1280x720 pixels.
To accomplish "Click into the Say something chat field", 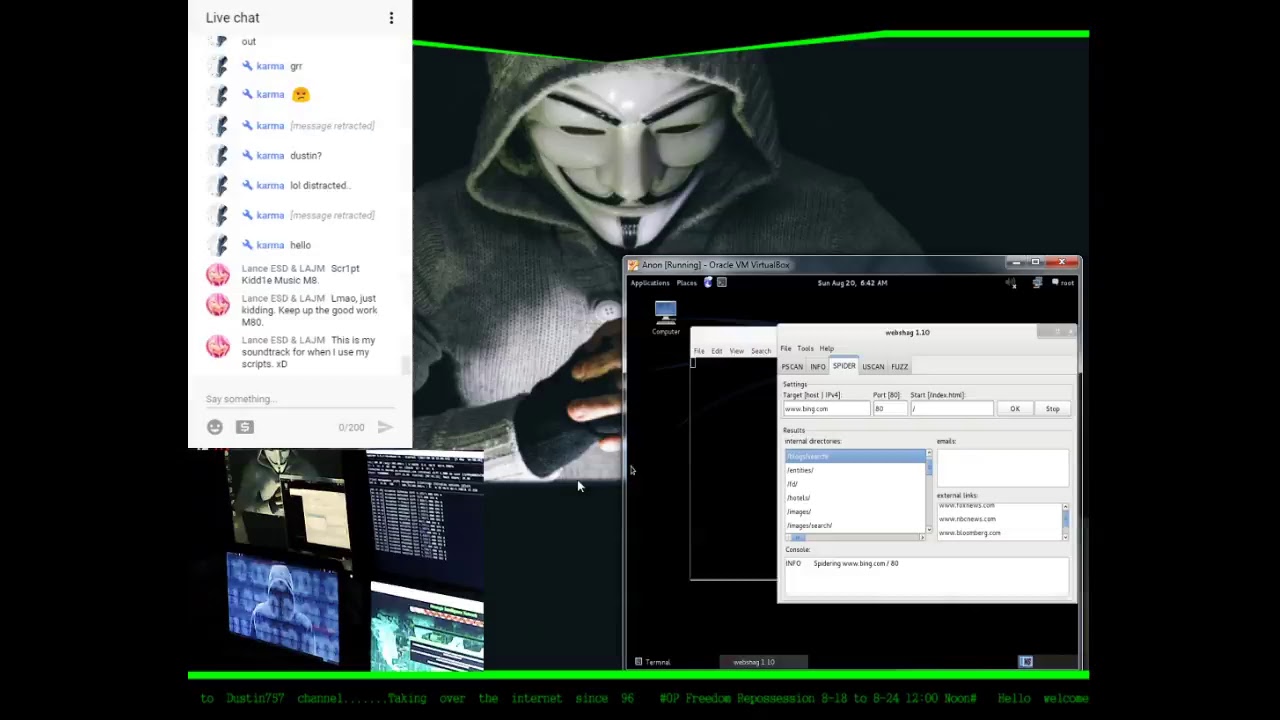I will [298, 399].
